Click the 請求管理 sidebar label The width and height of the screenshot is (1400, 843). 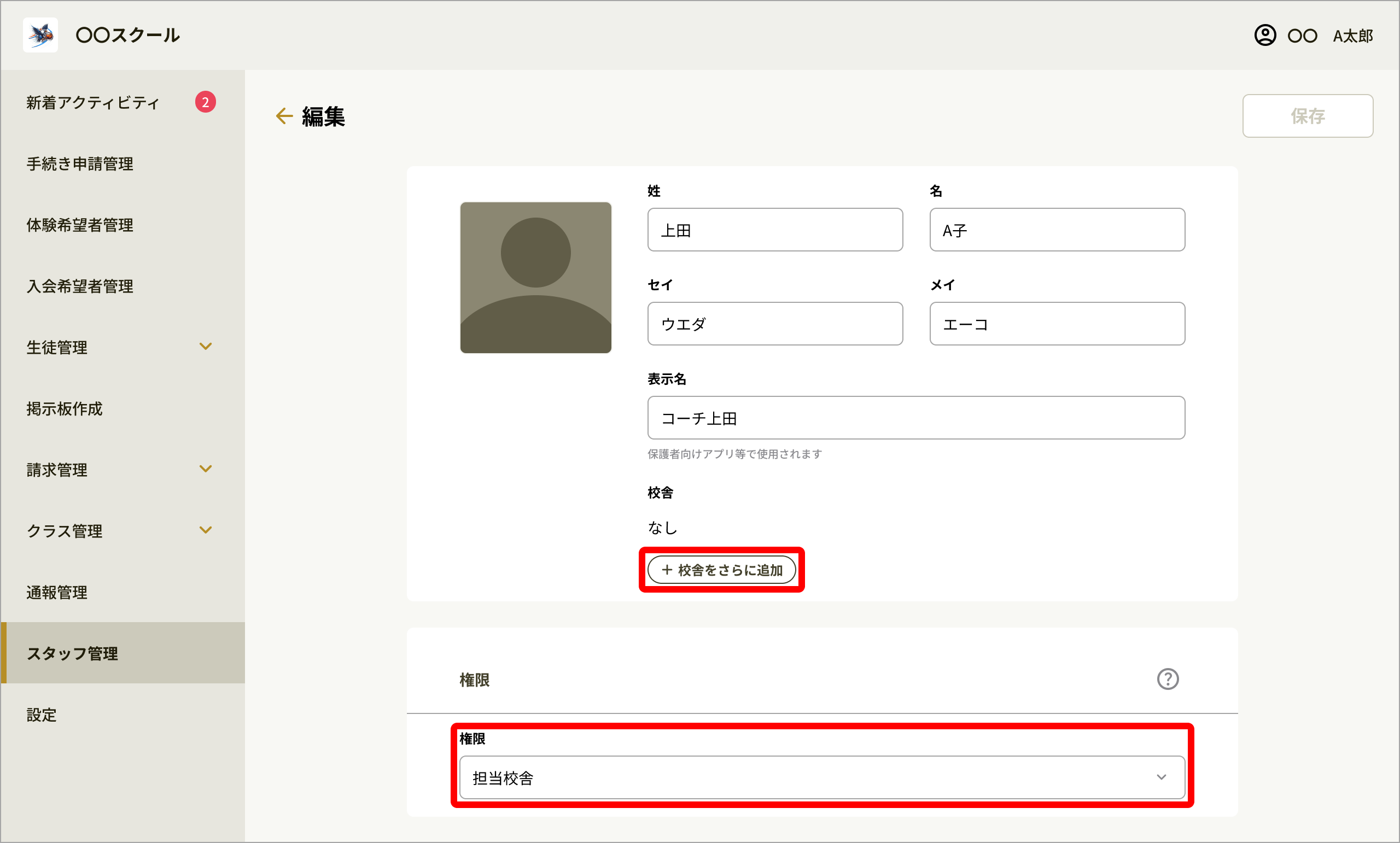coord(57,470)
